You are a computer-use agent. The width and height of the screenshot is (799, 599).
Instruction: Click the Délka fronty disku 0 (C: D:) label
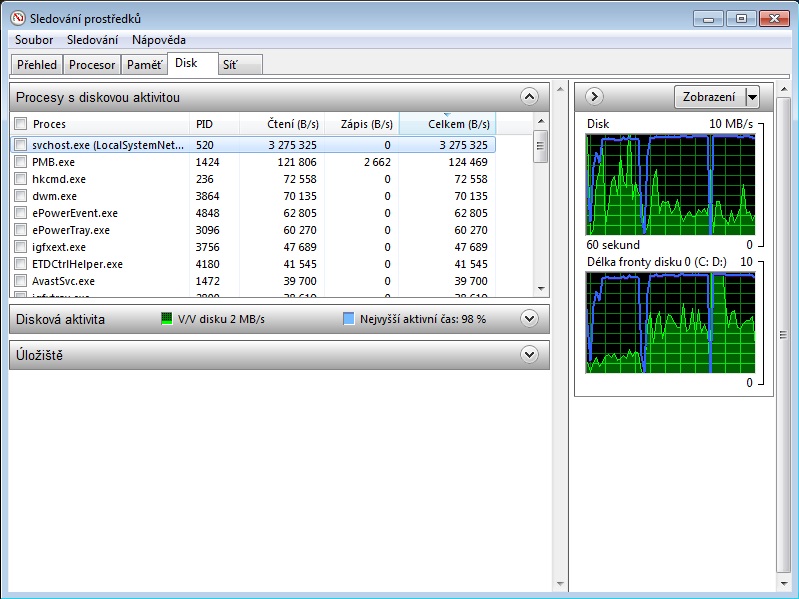(x=656, y=262)
